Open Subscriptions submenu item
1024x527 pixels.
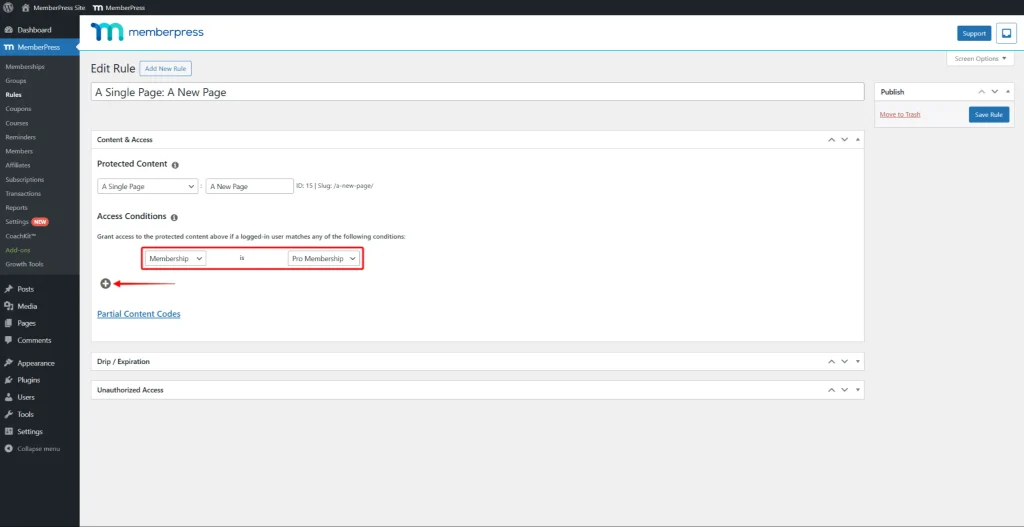25,180
